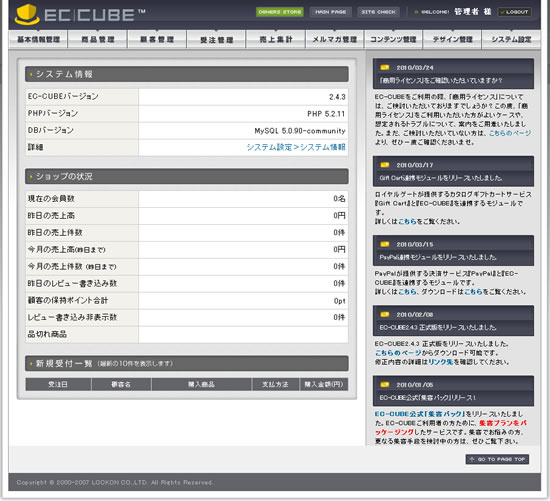Screen dimensions: 550x501
Task: Click the copyright LOCKON CO.,LTD. footer text
Action: point(114,482)
